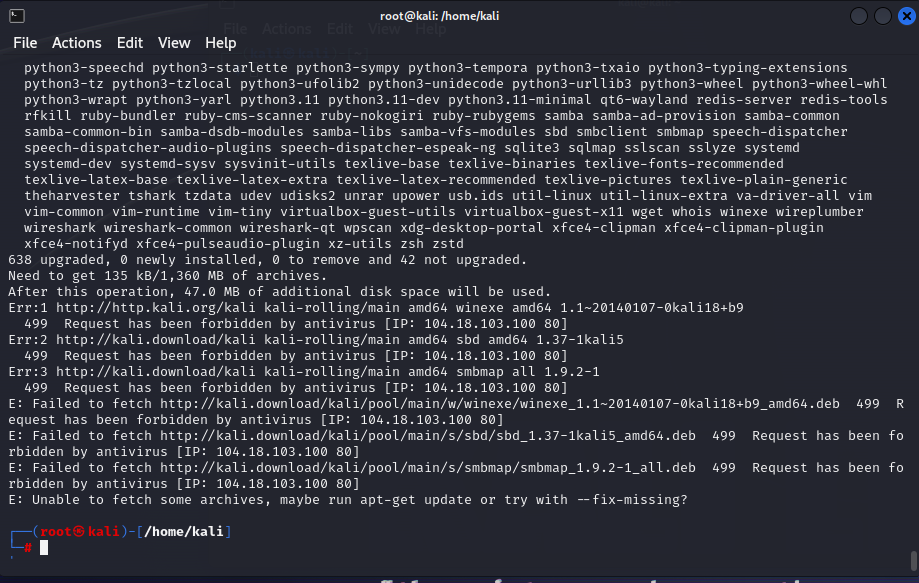This screenshot has height=583, width=919.
Task: Open the View menu
Action: pyautogui.click(x=174, y=43)
